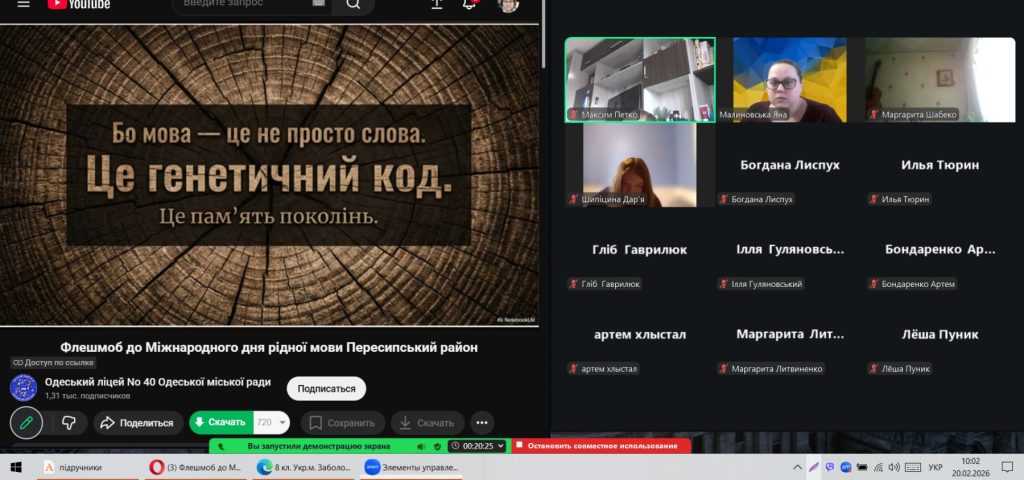Open the three-dot more actions menu

tap(482, 423)
